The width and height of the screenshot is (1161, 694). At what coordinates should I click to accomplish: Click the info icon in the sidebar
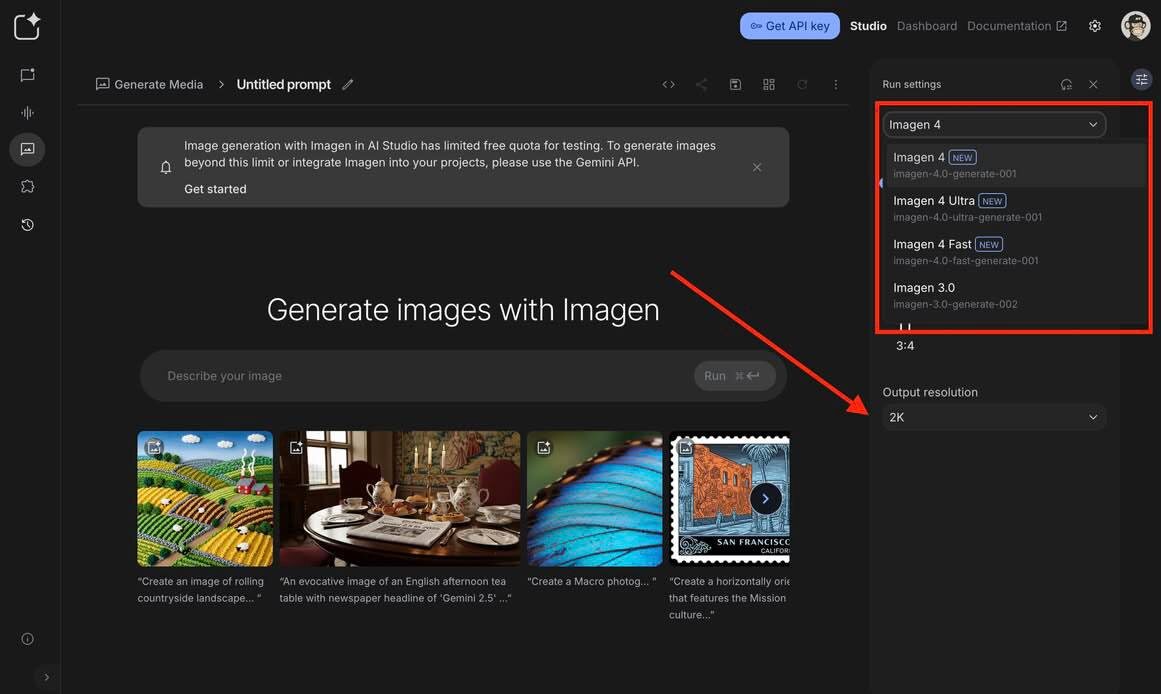point(27,638)
